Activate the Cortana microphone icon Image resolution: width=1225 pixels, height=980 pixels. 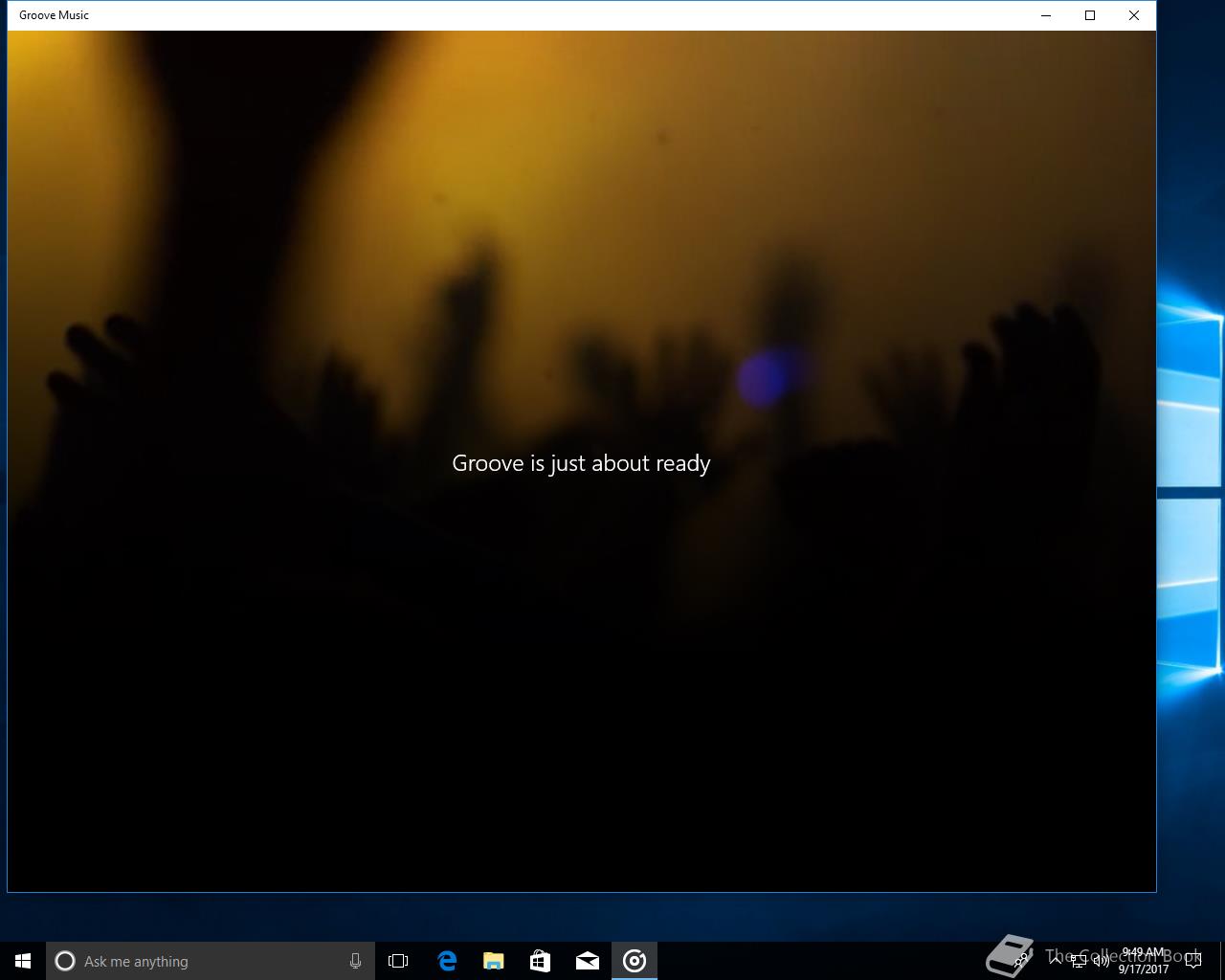[355, 961]
